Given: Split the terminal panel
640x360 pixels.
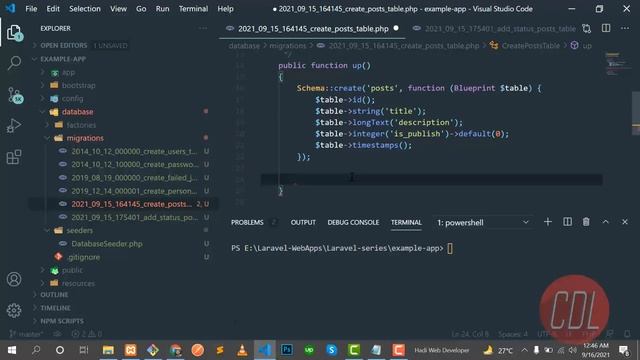Looking at the screenshot, I should 567,222.
